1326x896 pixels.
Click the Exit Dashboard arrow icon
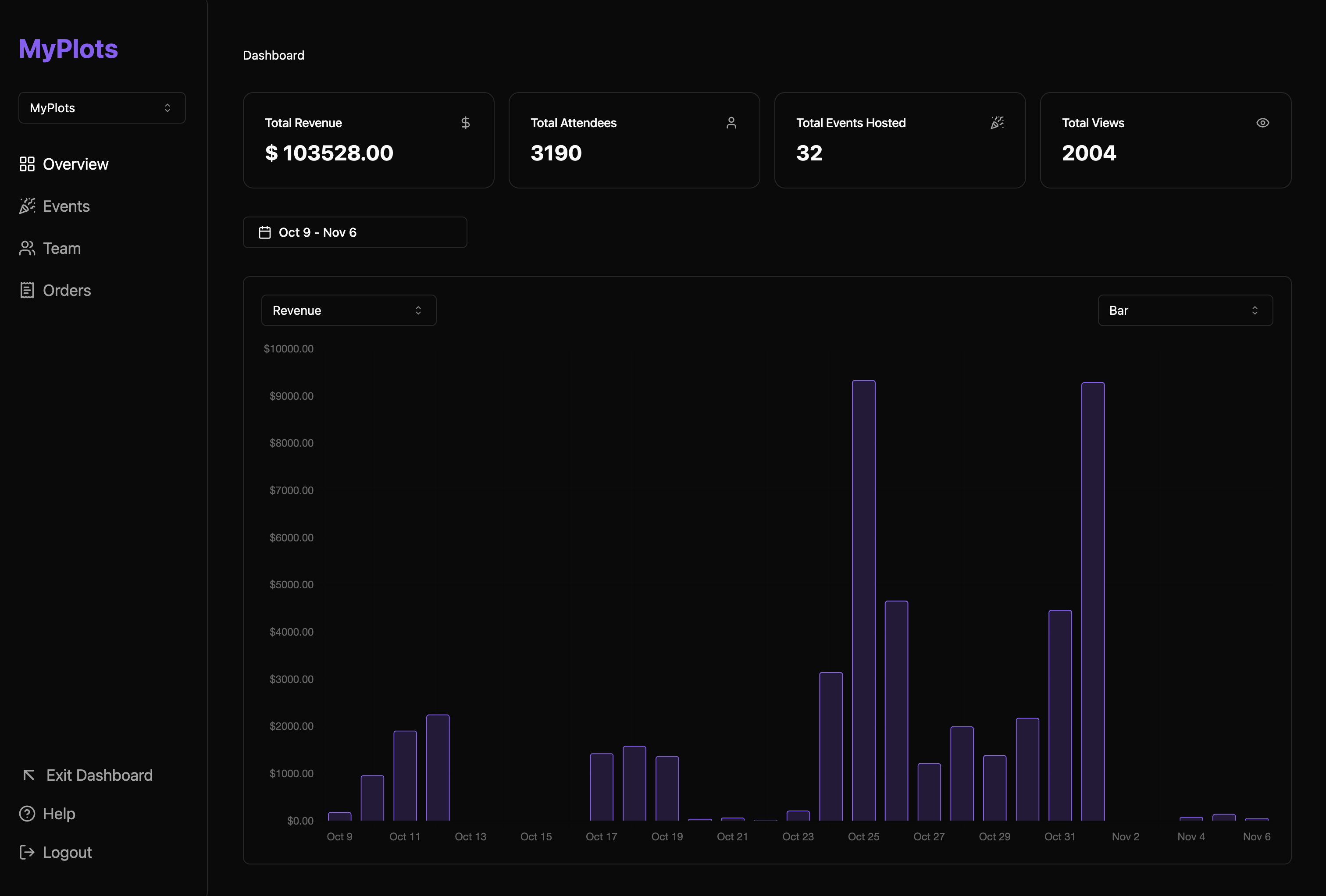point(29,775)
